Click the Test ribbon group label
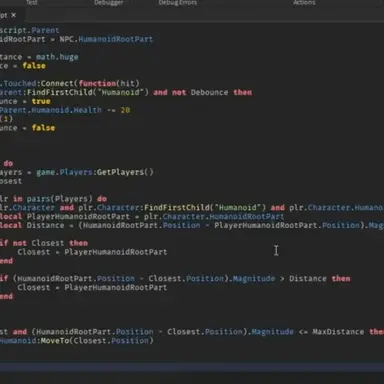 (x=32, y=3)
